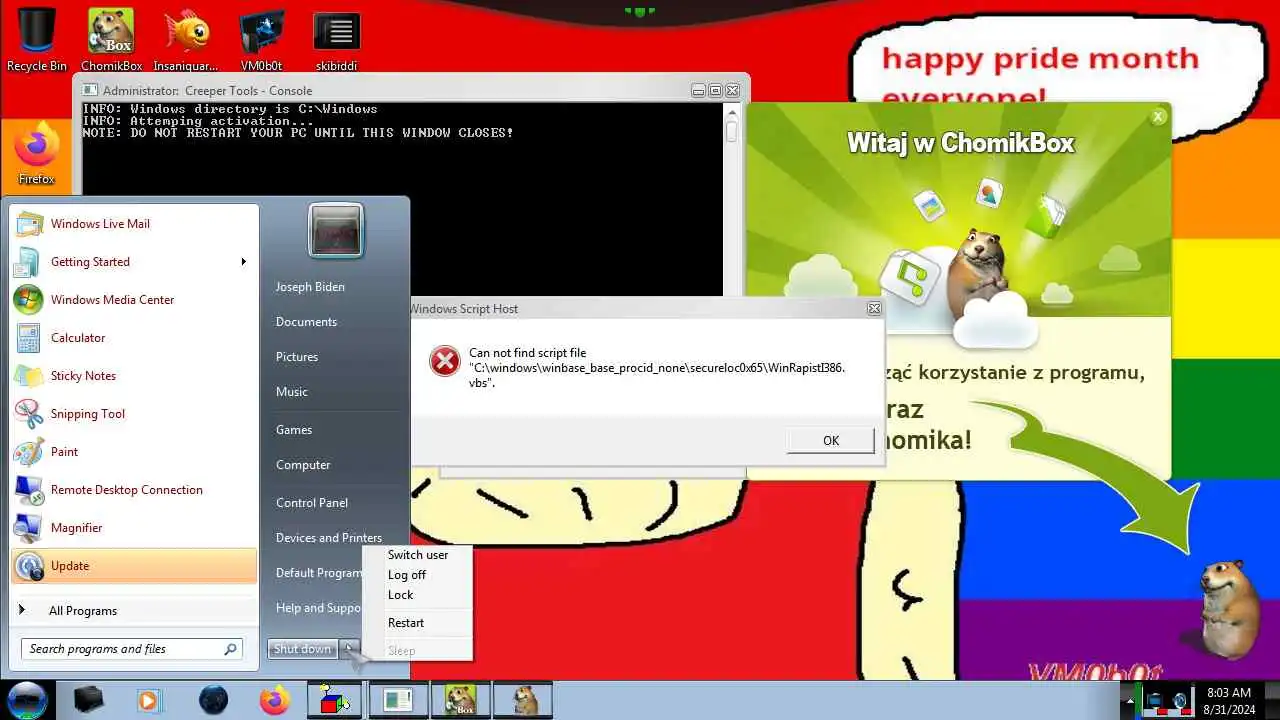This screenshot has height=720, width=1280.
Task: Open the Insaniquarium desktop shortcut
Action: pyautogui.click(x=186, y=40)
